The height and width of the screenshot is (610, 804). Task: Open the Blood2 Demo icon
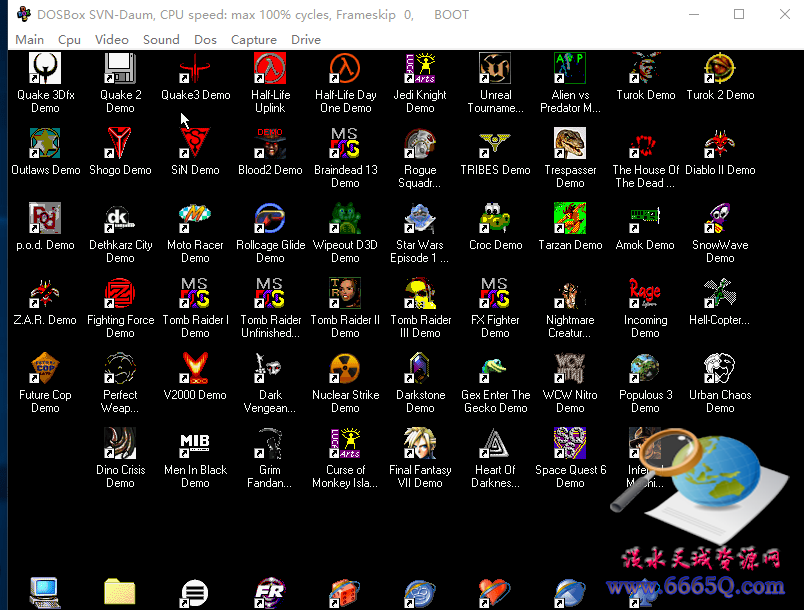(270, 143)
